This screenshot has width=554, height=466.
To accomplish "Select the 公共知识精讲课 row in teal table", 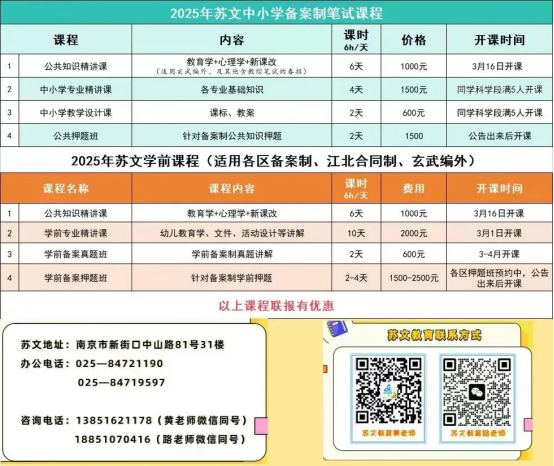I will tap(277, 66).
